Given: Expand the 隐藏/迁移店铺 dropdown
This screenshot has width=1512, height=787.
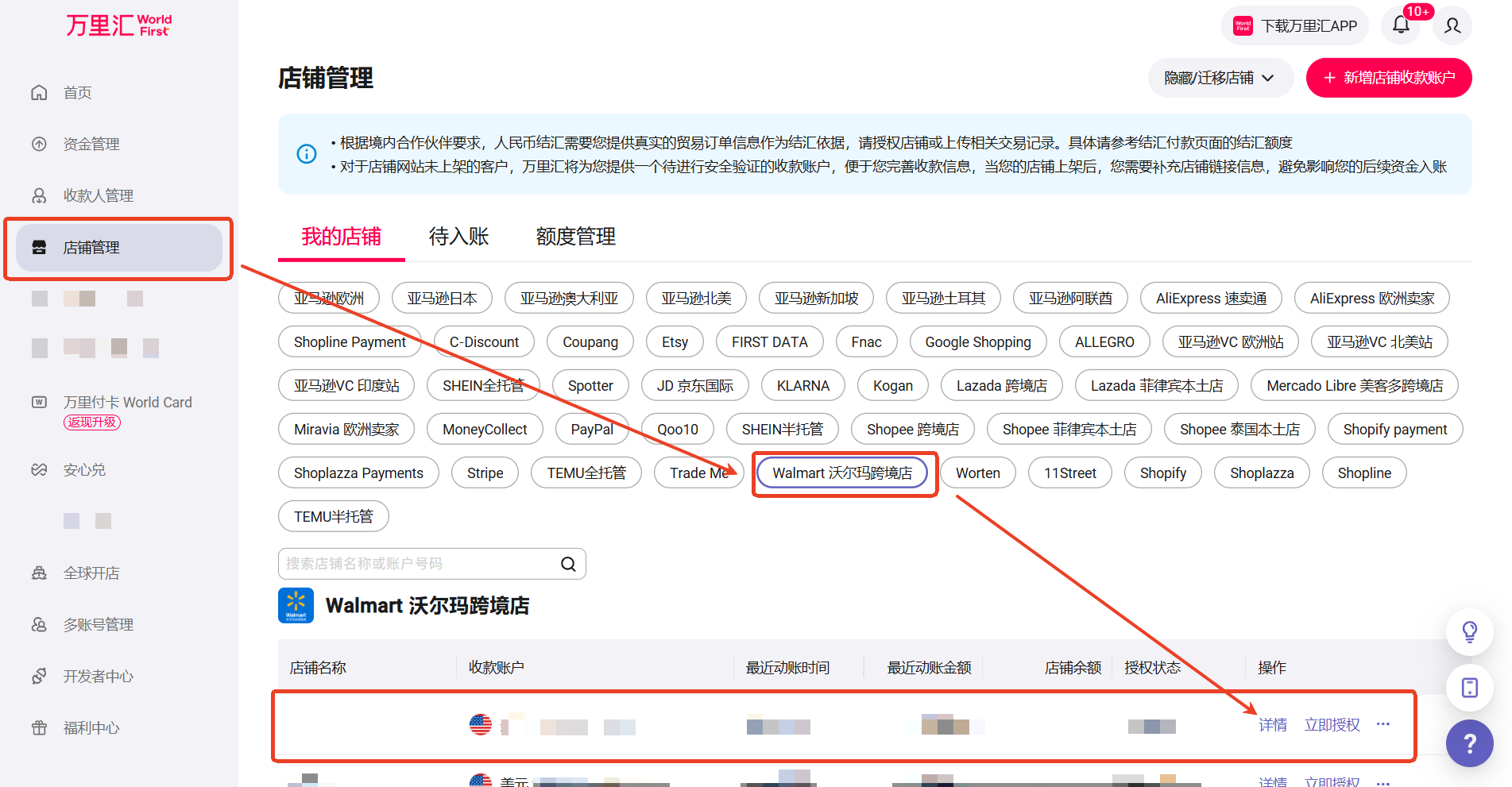Looking at the screenshot, I should pos(1220,78).
